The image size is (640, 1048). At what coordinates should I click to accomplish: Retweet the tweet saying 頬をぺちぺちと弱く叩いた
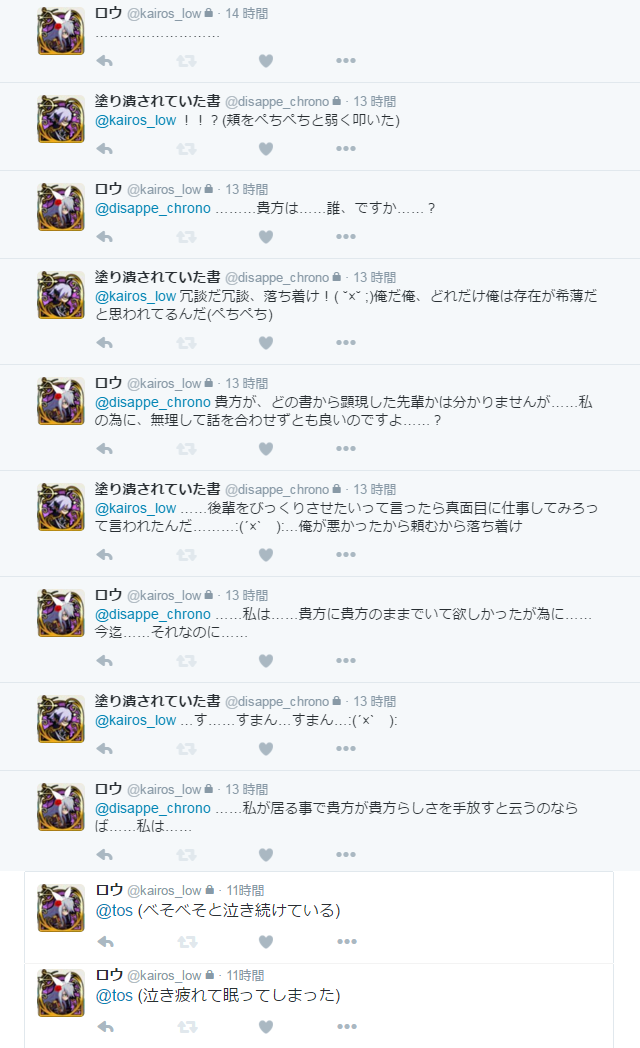point(186,149)
